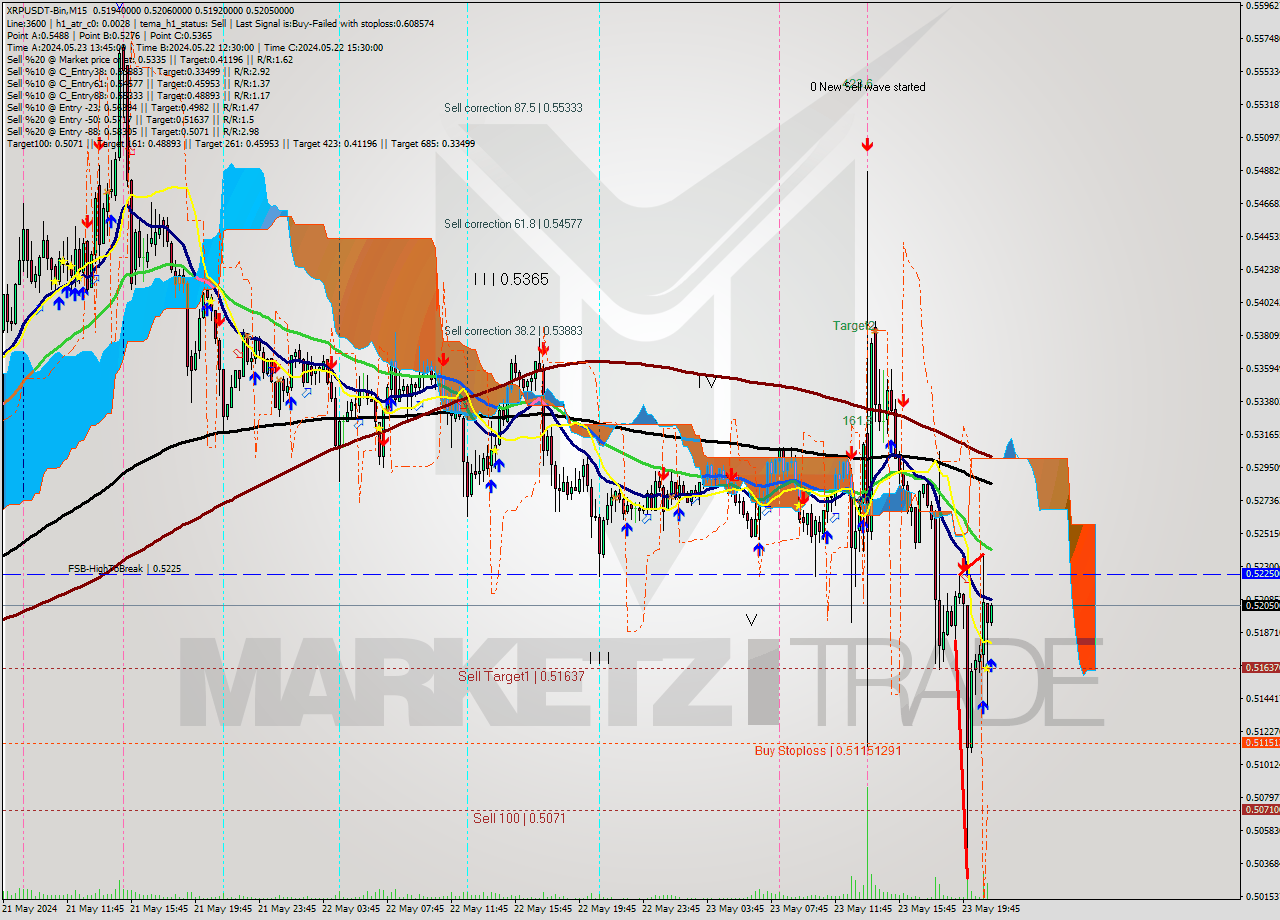Image resolution: width=1280 pixels, height=920 pixels.
Task: Click the 0.54024 price axis value
Action: 1262,302
